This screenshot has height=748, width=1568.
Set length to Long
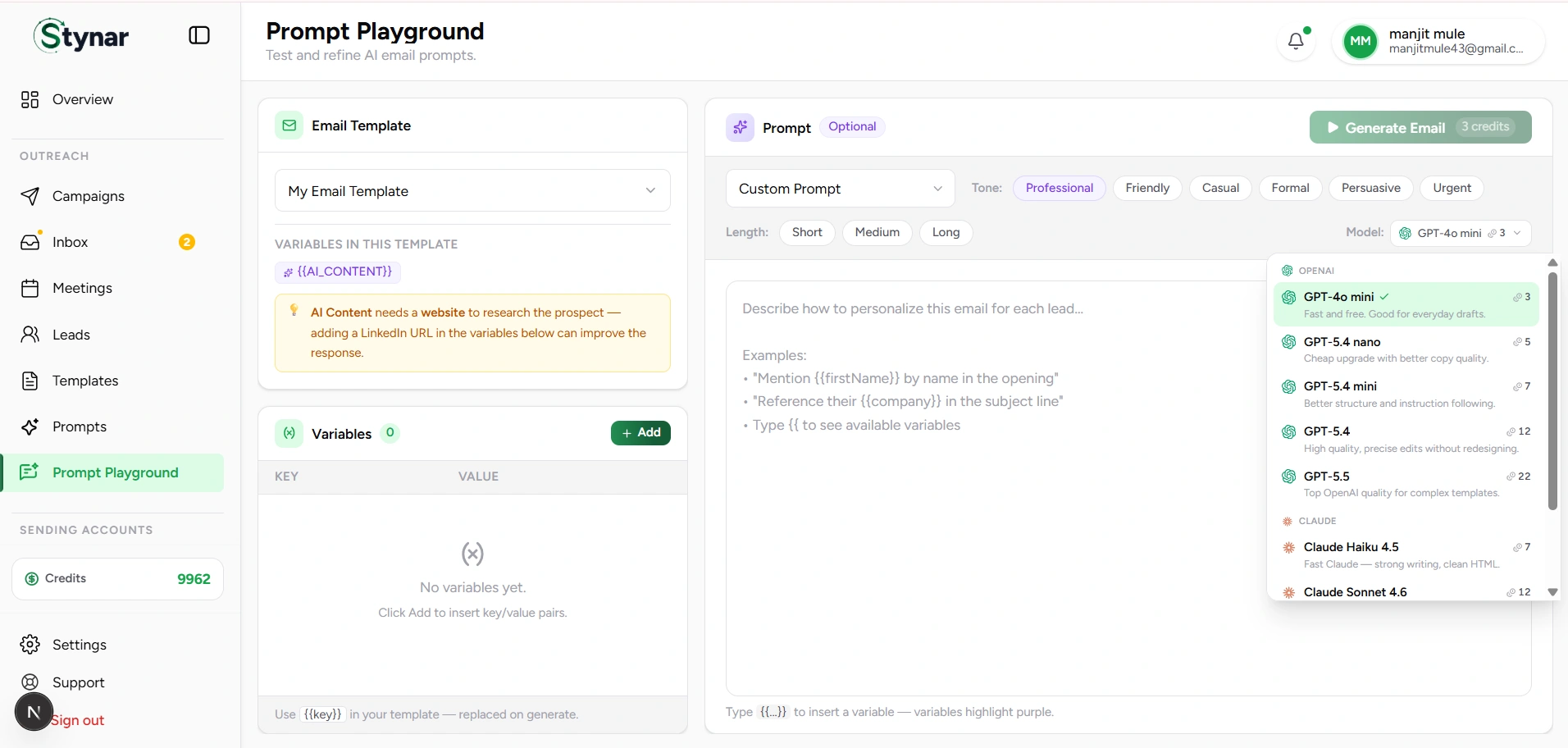pos(946,232)
